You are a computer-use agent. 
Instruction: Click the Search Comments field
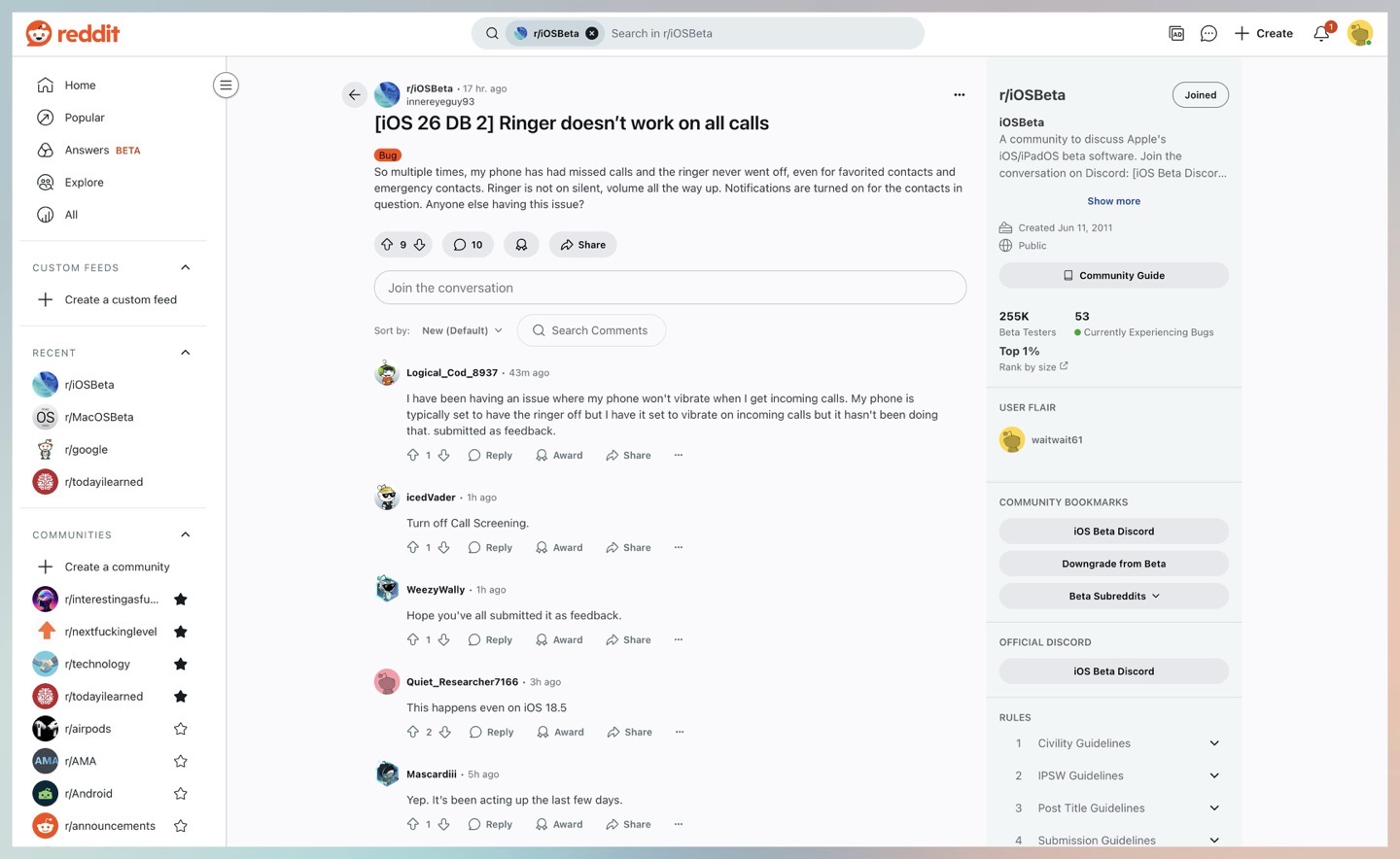(591, 330)
